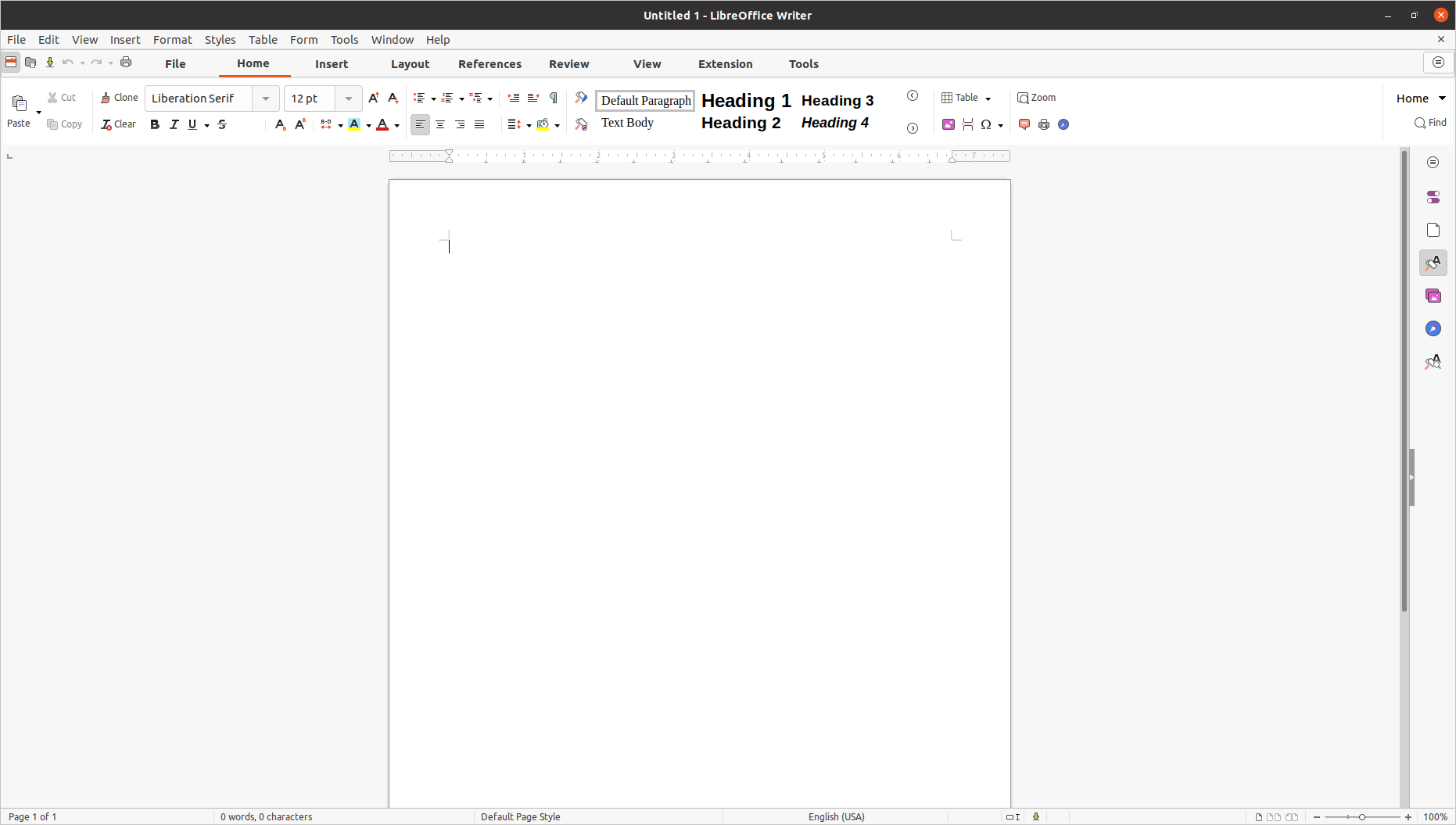Open the Navigator from the sidebar

(x=1433, y=329)
